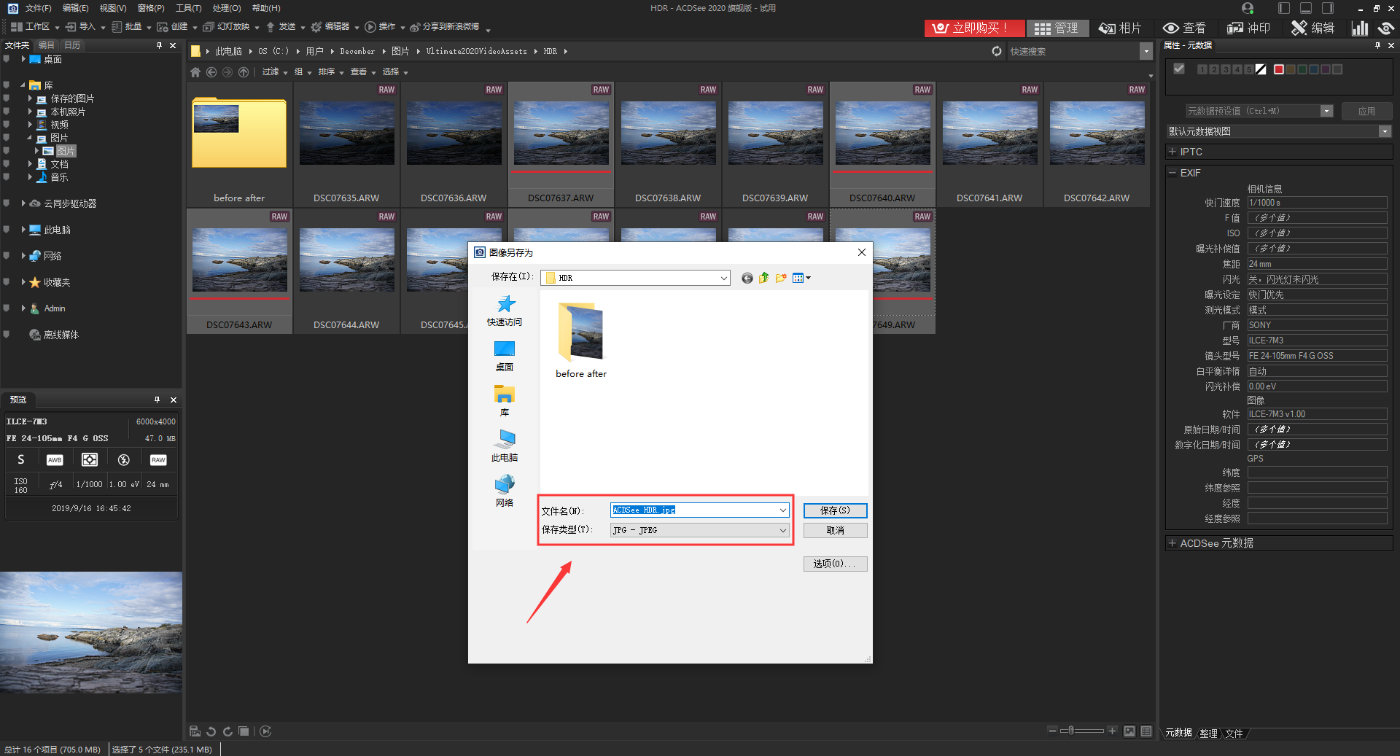The width and height of the screenshot is (1400, 756).
Task: Refresh the file list next to quick search
Action: point(996,51)
